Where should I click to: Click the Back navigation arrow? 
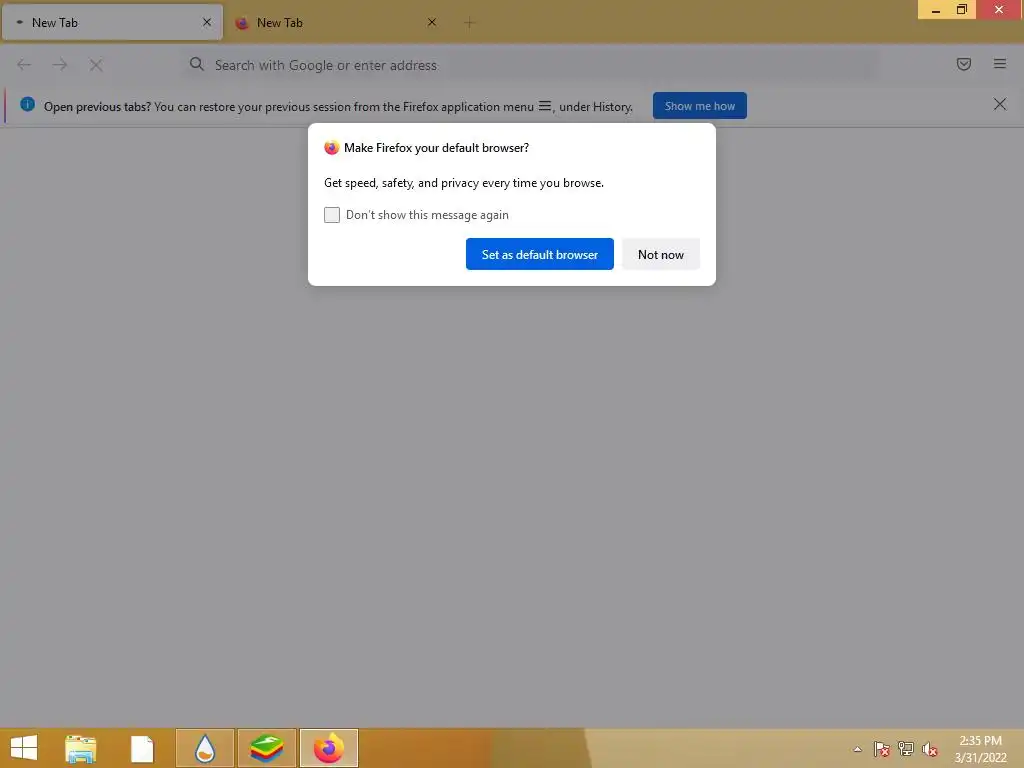[x=24, y=65]
